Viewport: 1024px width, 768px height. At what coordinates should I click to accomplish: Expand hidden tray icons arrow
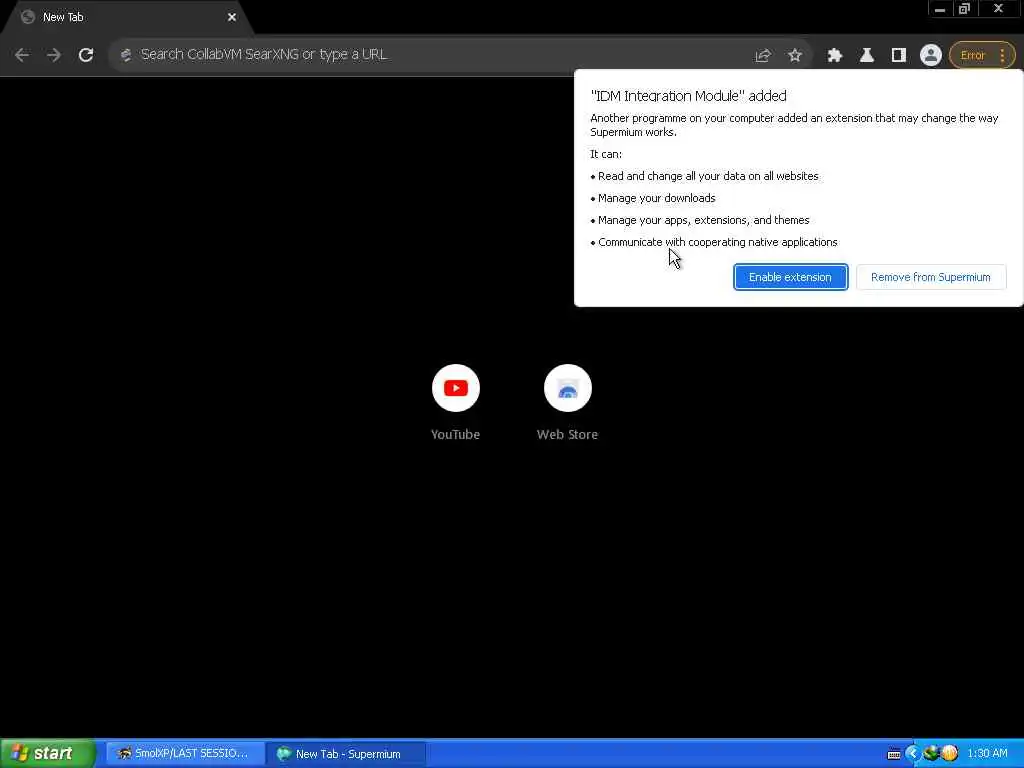point(913,754)
